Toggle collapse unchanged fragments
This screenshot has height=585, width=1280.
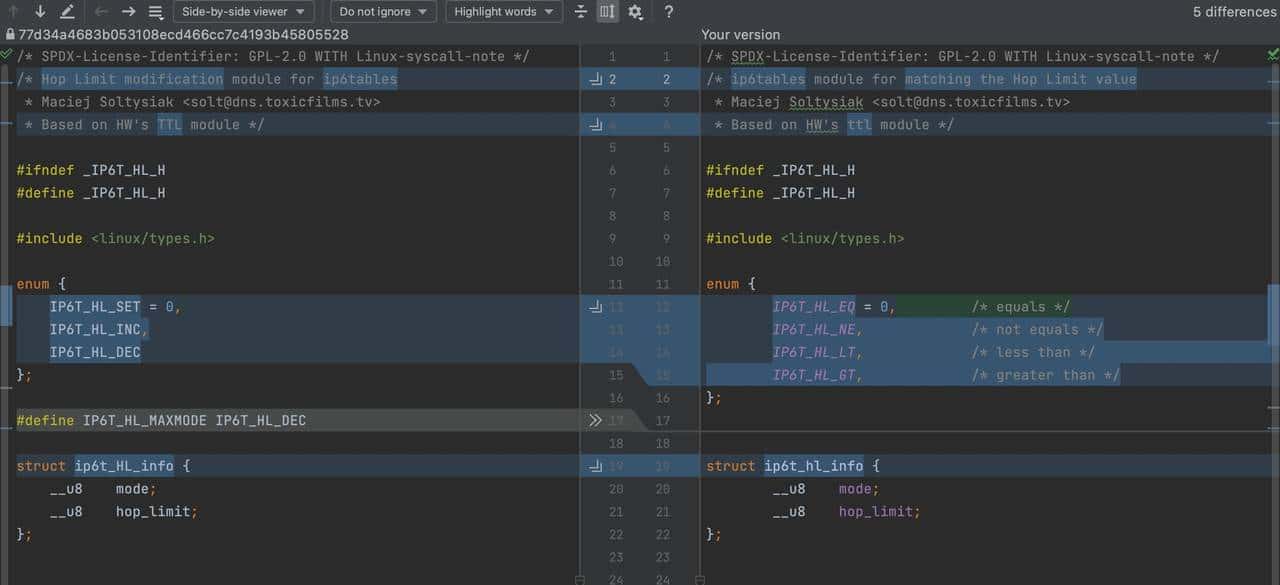pos(579,11)
